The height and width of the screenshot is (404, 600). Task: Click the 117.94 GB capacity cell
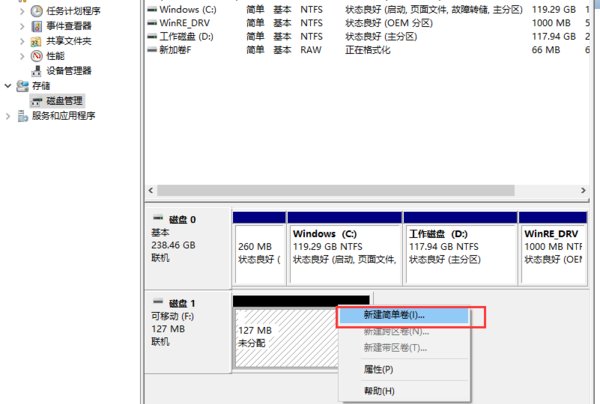click(554, 36)
